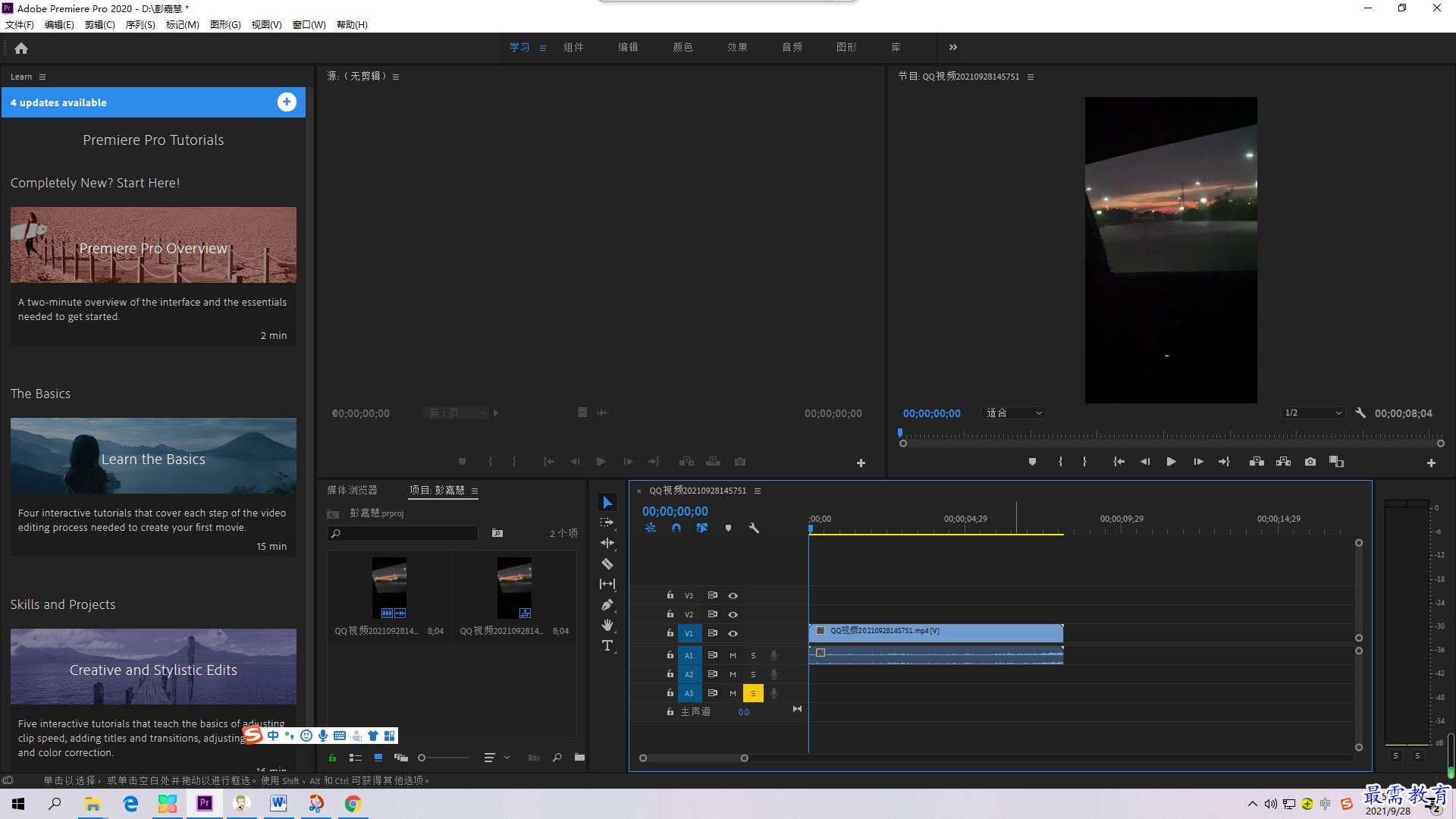1456x819 pixels.
Task: Toggle V3 track output eye
Action: [x=733, y=595]
